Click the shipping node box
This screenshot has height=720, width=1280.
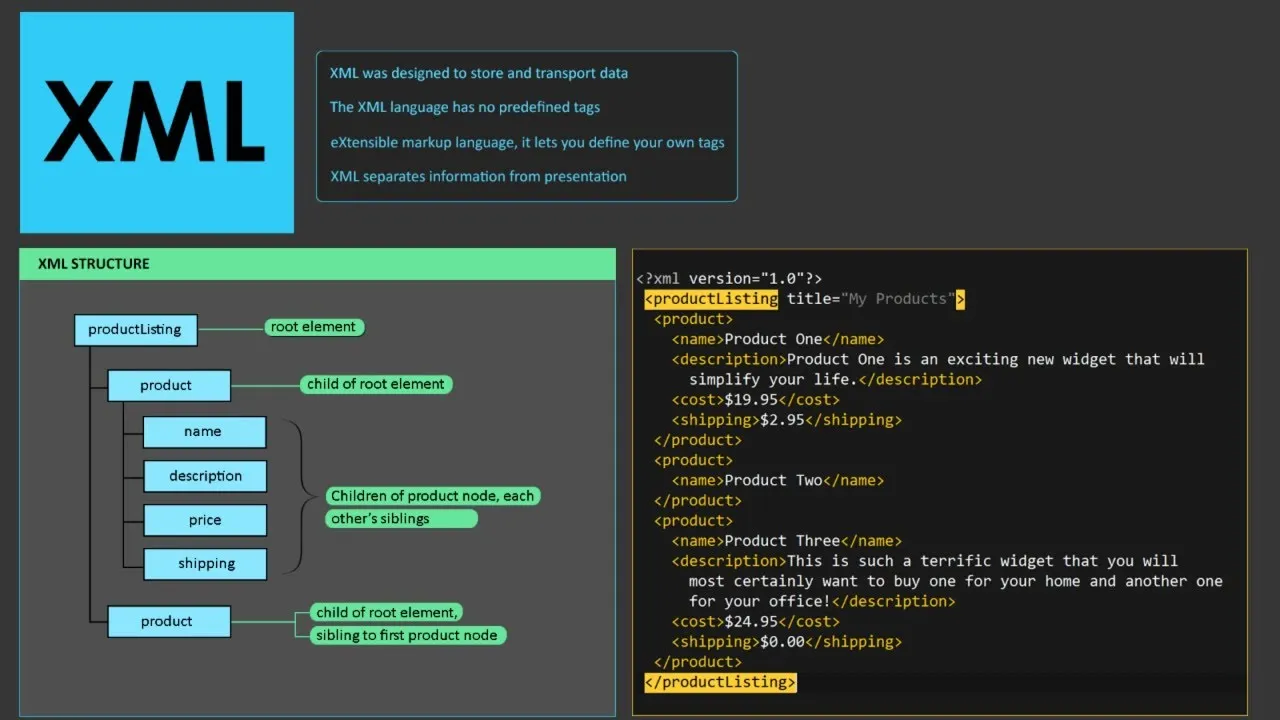205,564
